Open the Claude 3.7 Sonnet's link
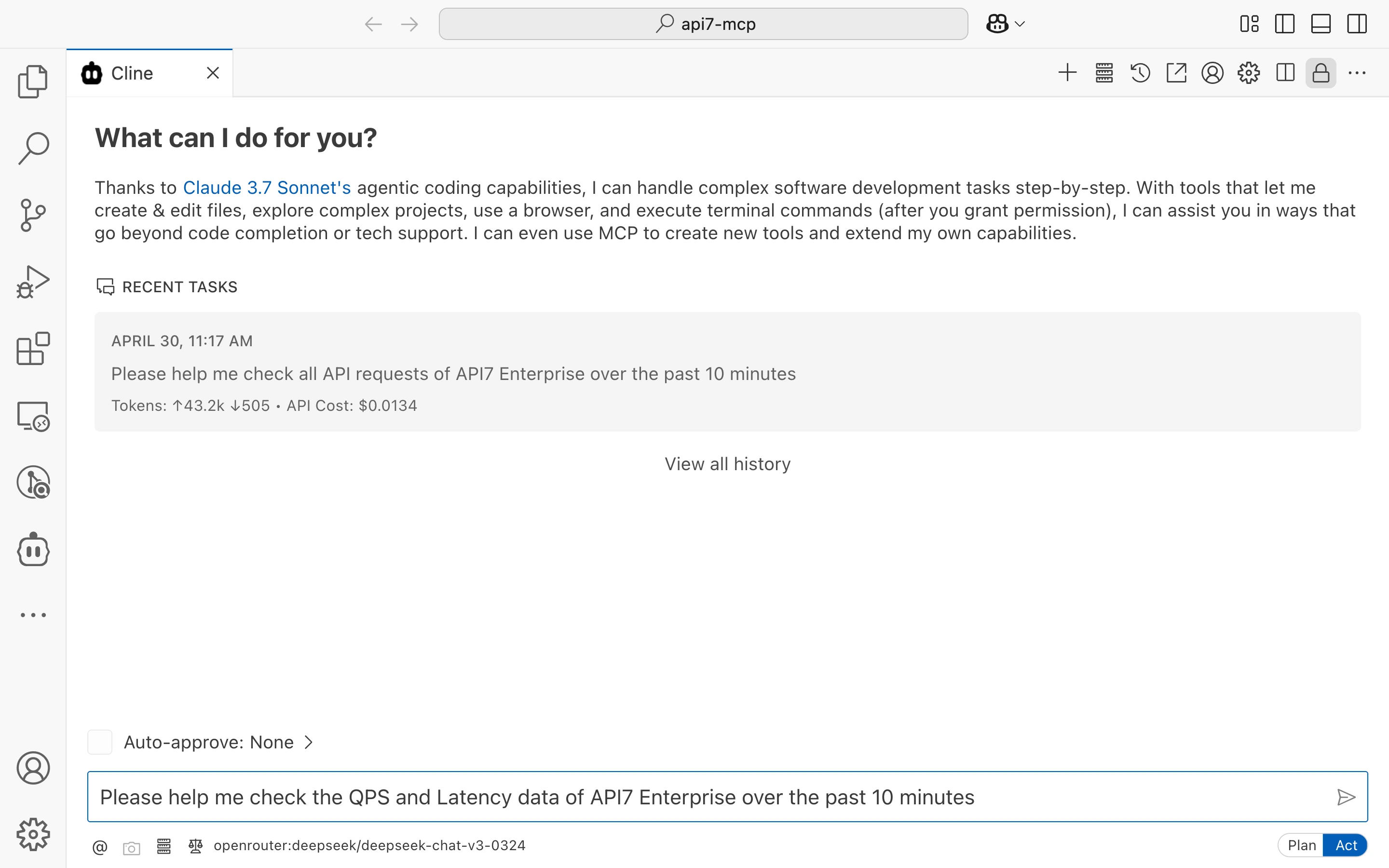Image resolution: width=1389 pixels, height=868 pixels. click(x=266, y=188)
